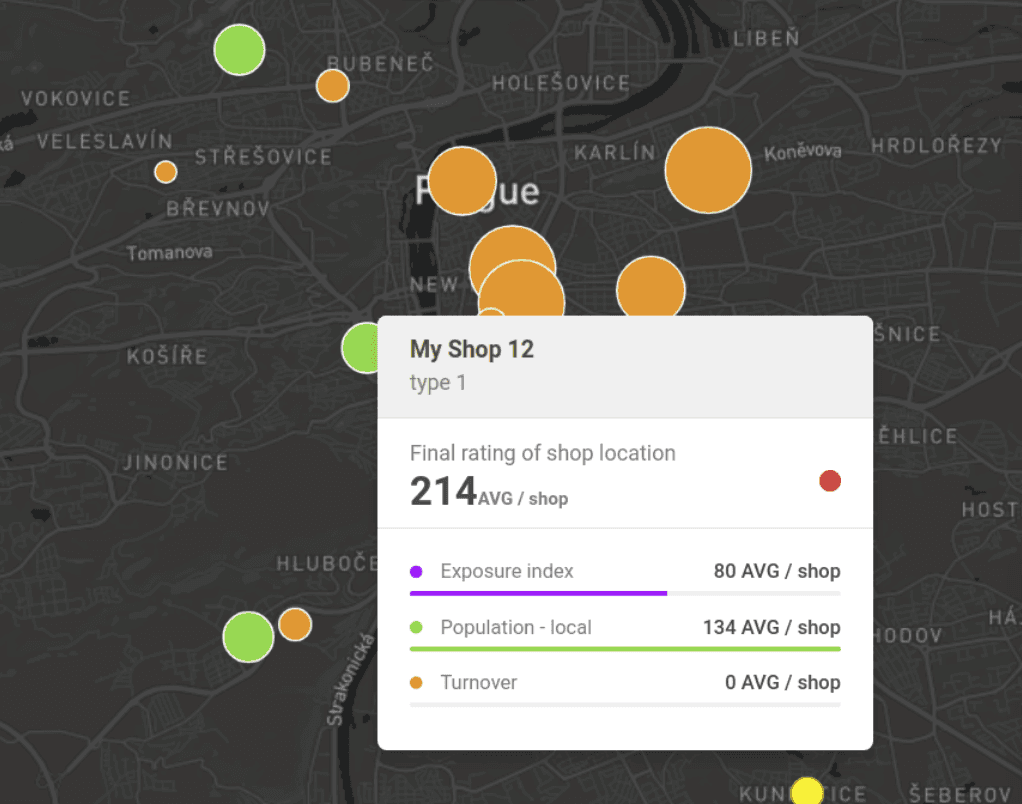Click the Strakonická road label
This screenshot has width=1022, height=804.
coord(351,680)
